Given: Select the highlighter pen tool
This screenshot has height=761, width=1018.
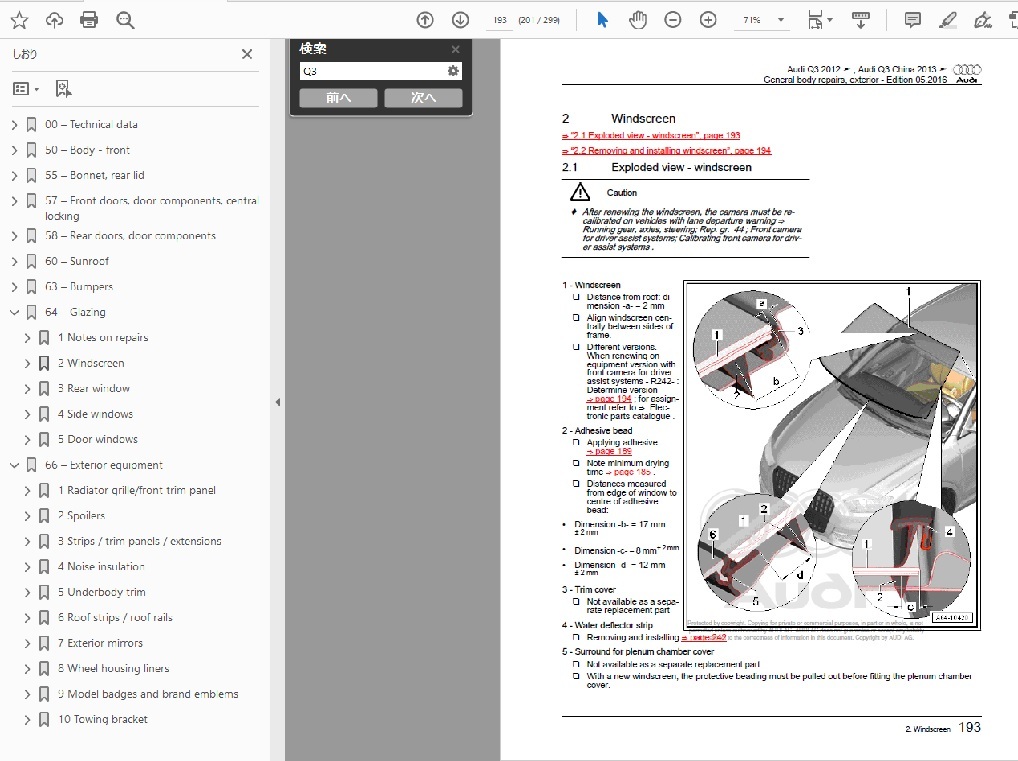Looking at the screenshot, I should coord(948,20).
